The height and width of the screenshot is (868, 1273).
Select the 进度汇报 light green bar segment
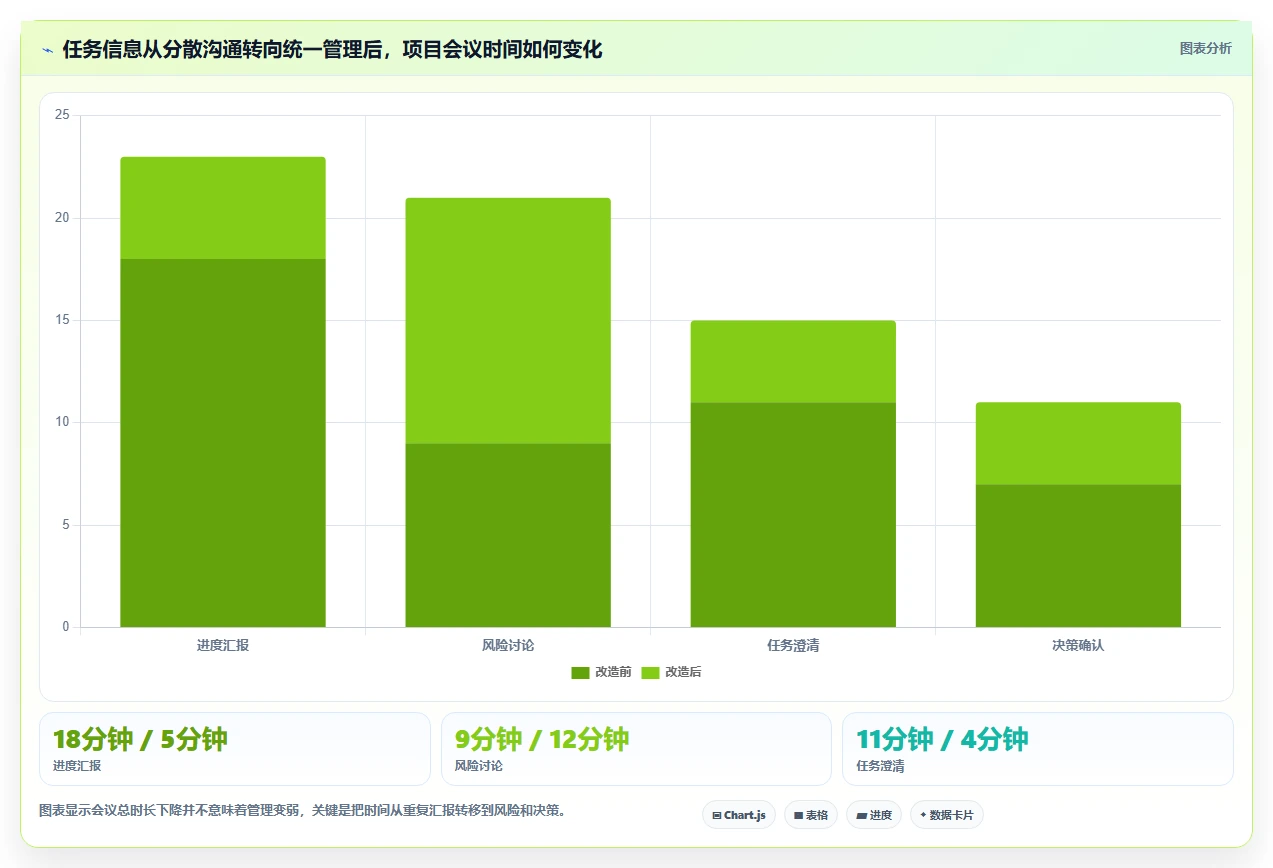223,208
